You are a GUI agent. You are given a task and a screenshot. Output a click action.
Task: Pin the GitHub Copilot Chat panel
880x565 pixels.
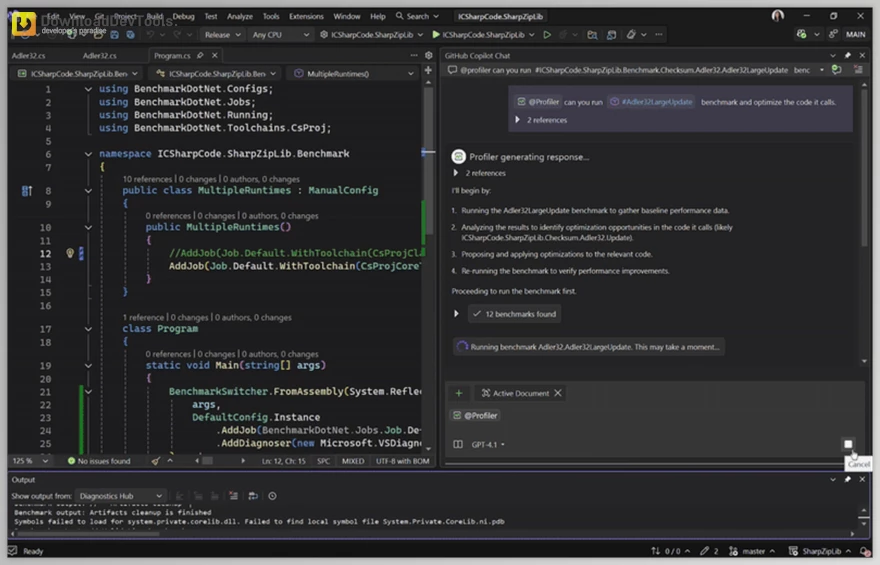click(847, 56)
